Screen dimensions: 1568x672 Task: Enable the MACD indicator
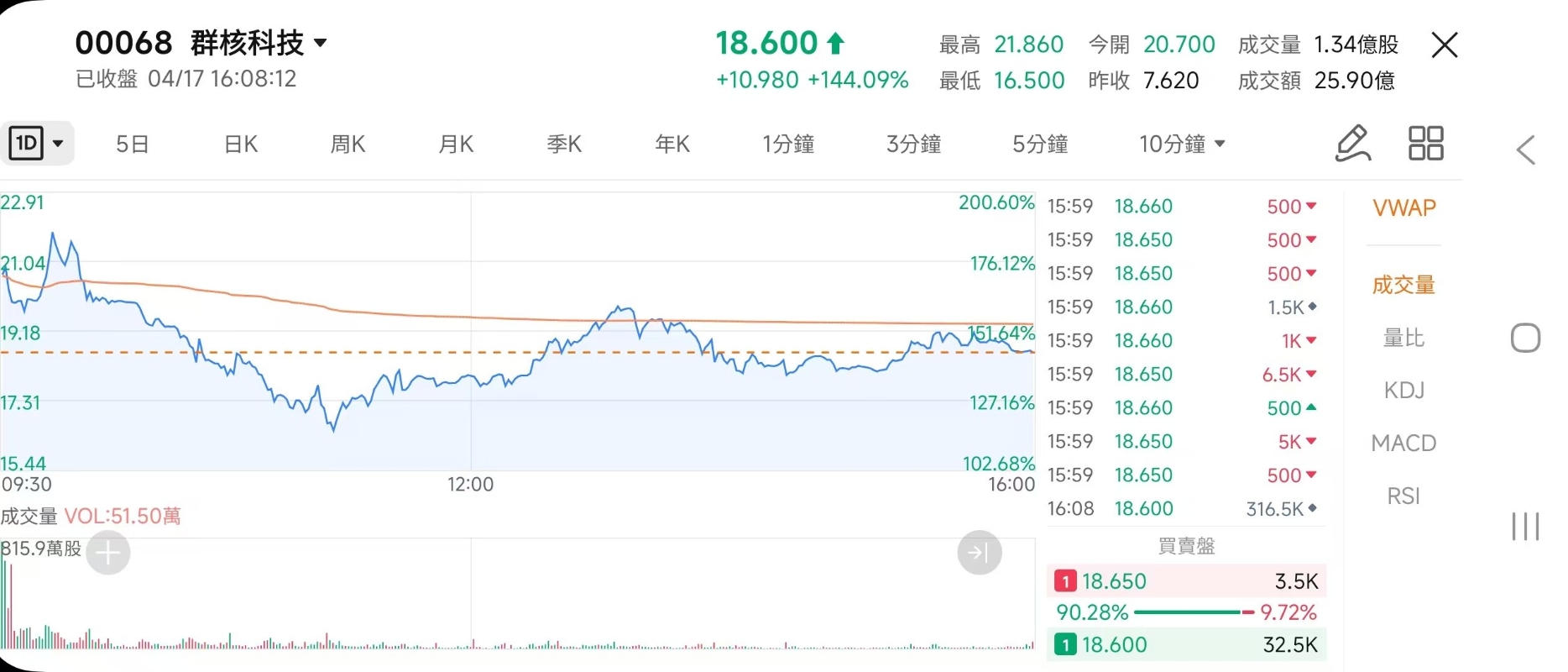1403,443
